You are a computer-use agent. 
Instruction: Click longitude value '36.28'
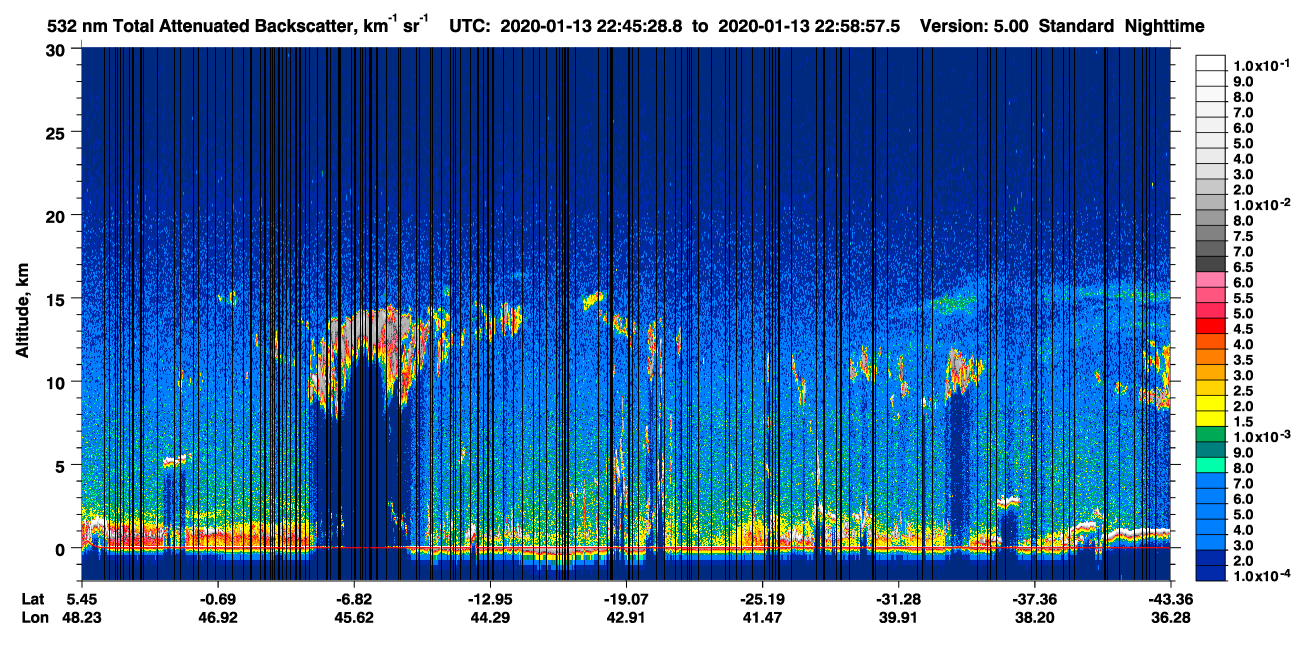pos(1170,618)
